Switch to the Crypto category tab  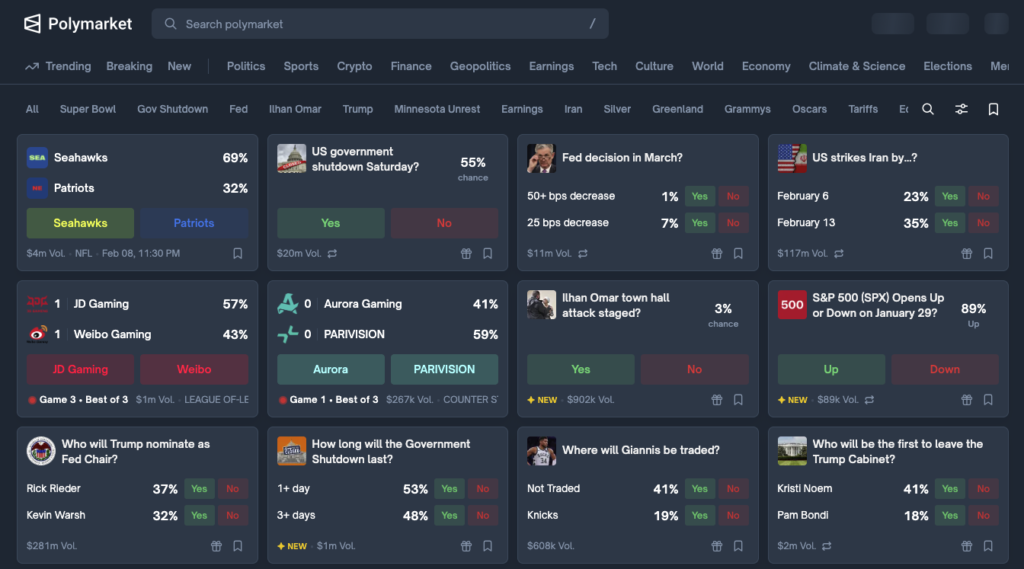[354, 66]
